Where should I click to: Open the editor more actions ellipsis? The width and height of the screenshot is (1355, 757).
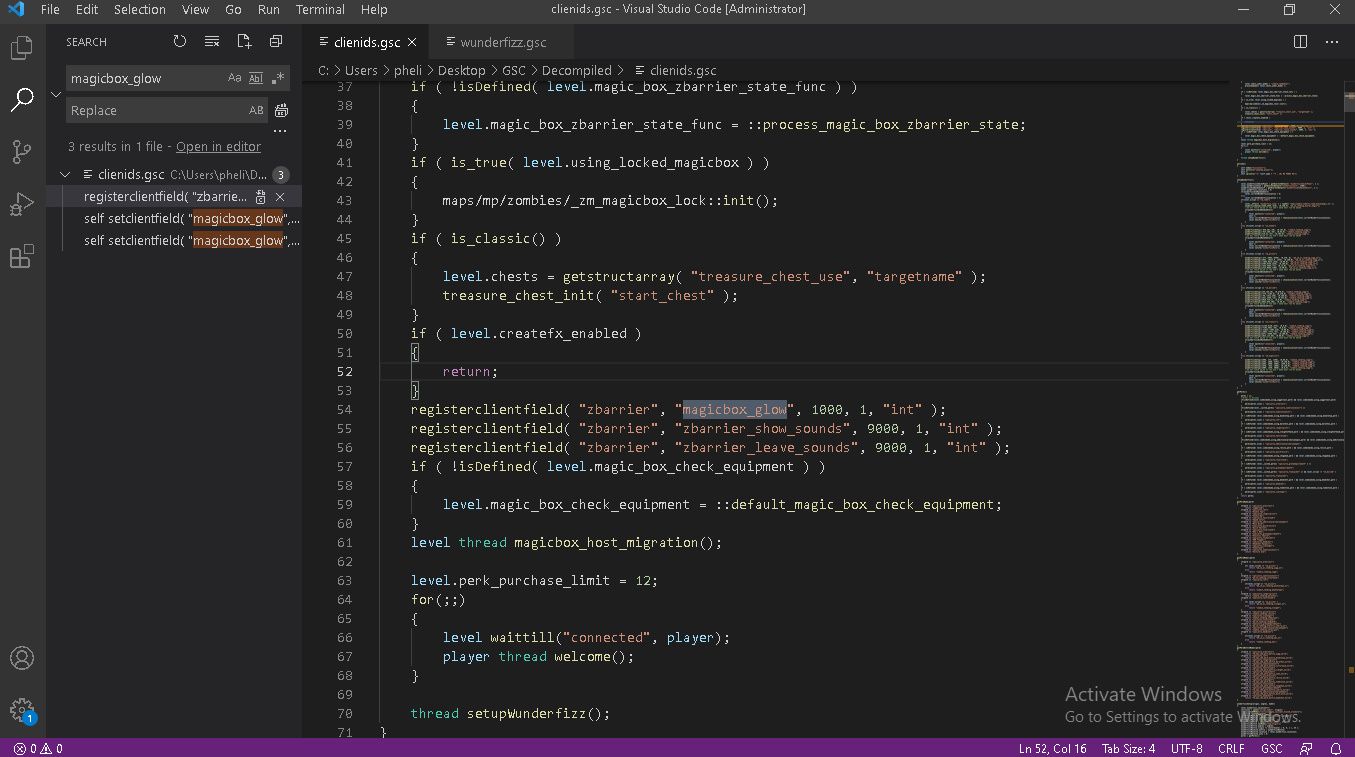1332,42
